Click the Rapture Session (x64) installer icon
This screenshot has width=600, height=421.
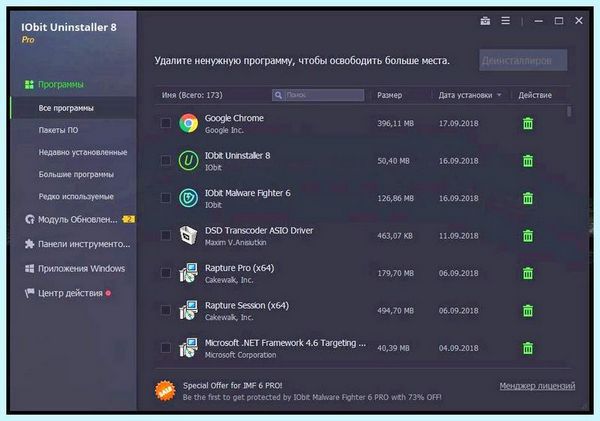(189, 310)
